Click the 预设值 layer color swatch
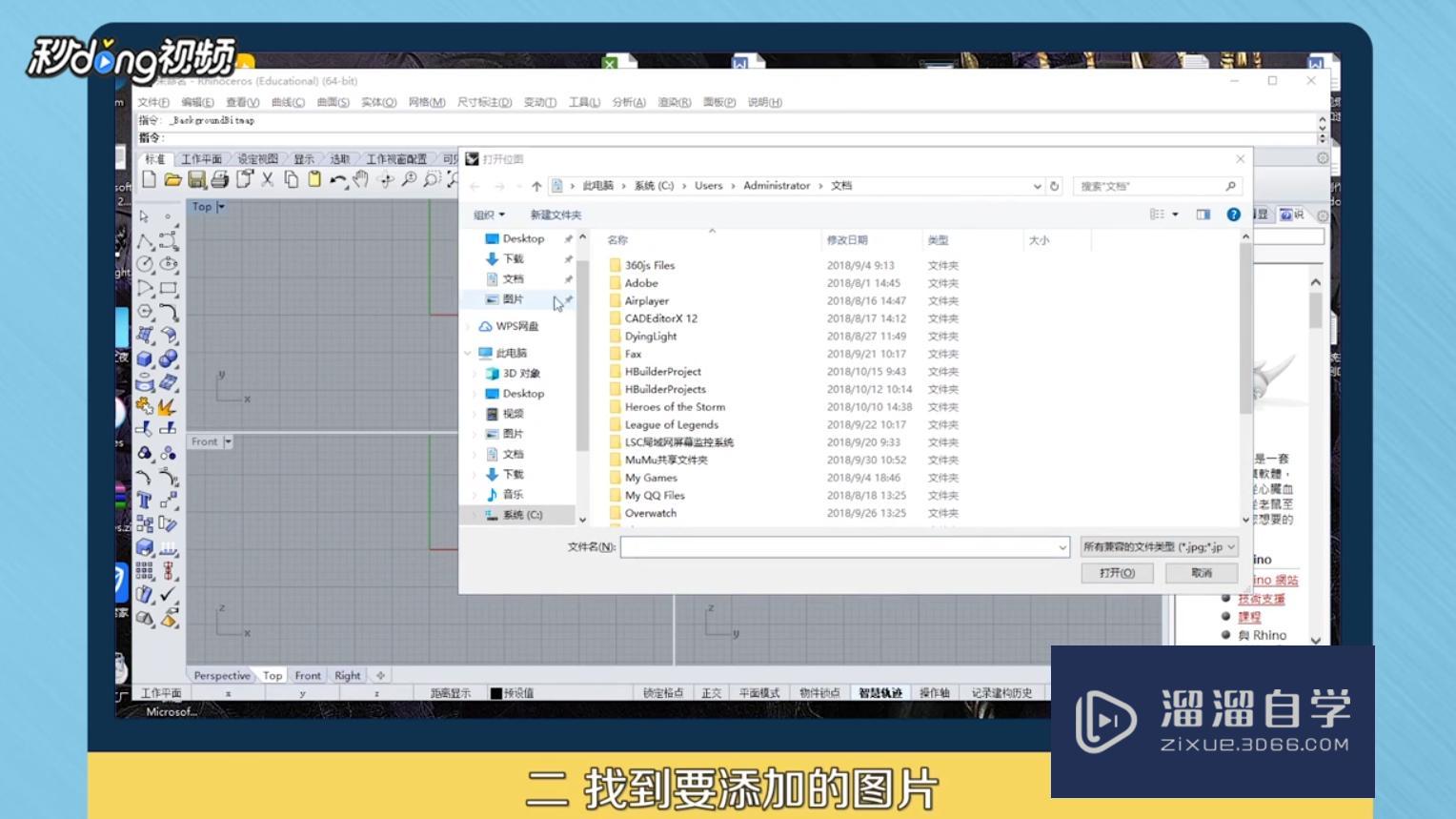Screen dimensions: 1456x819 (x=495, y=693)
